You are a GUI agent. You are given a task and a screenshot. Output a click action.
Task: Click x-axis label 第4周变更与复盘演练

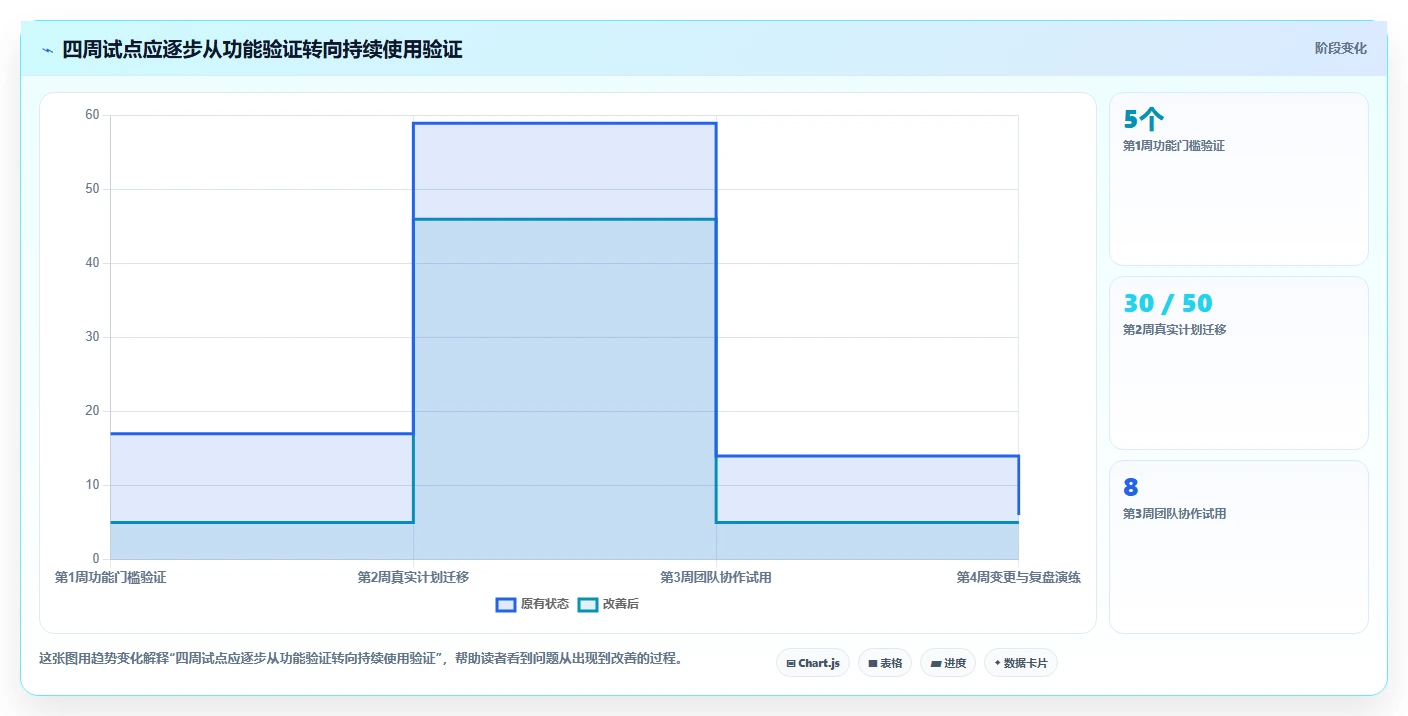[x=1018, y=577]
